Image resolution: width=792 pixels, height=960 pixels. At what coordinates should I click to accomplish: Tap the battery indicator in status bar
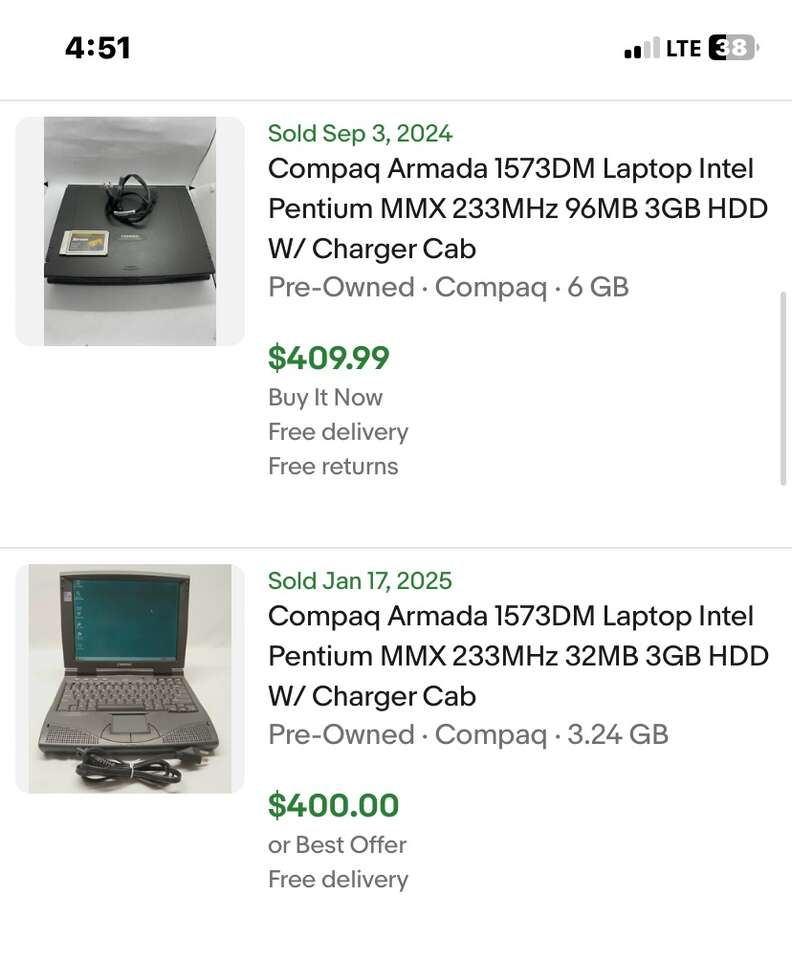[x=734, y=48]
